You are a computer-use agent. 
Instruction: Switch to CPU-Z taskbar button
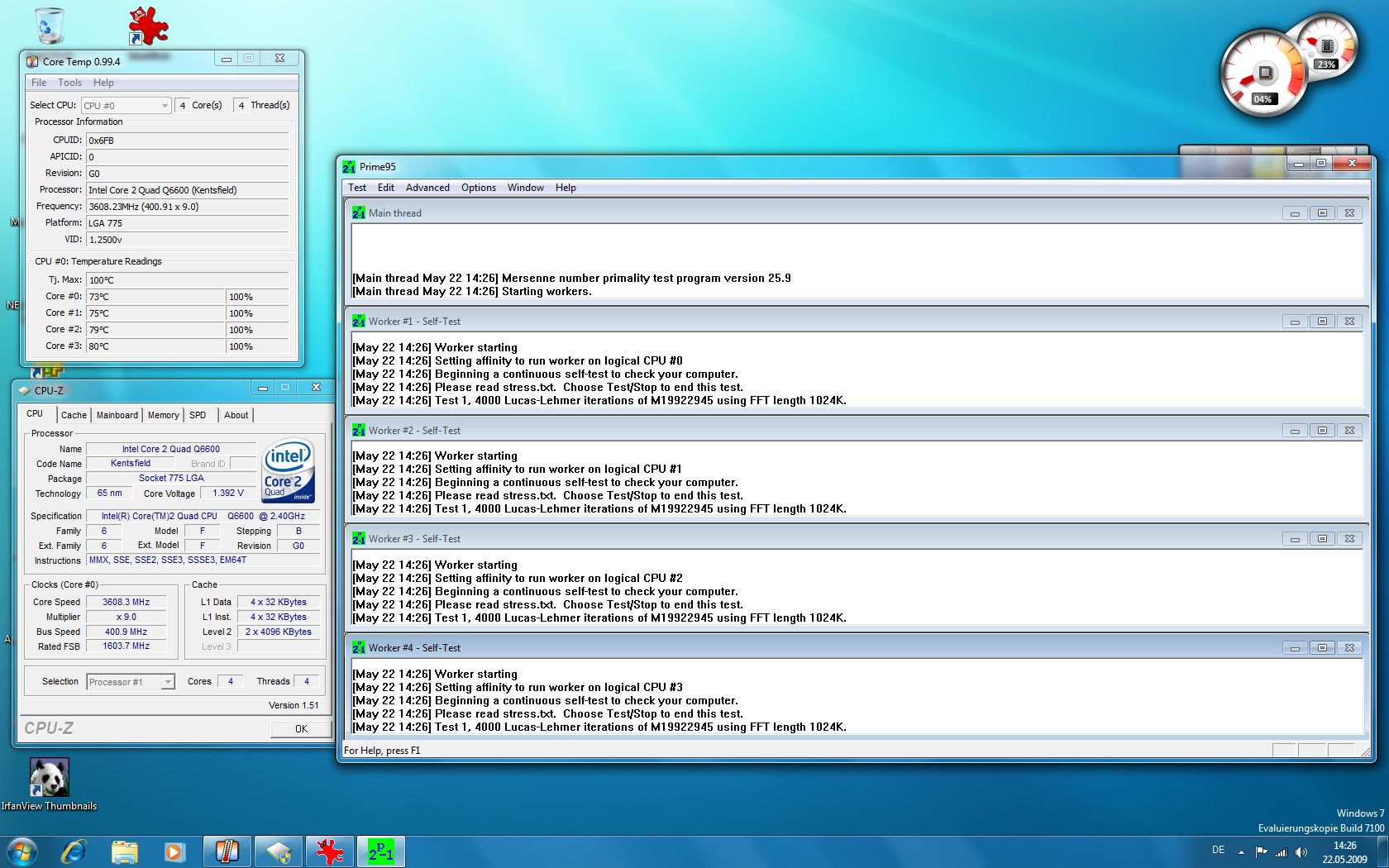pyautogui.click(x=278, y=851)
